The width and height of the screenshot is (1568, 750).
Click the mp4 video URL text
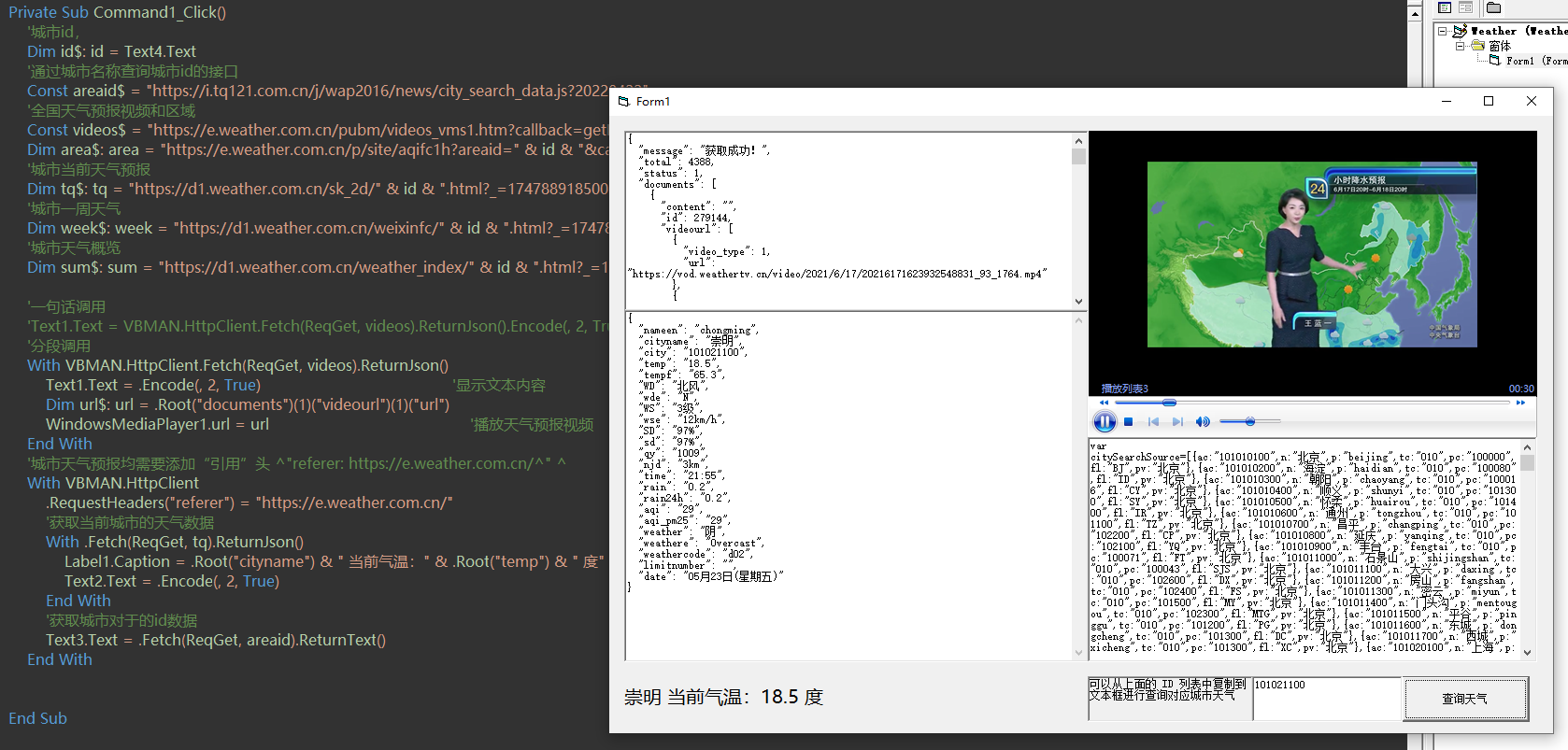pos(838,274)
